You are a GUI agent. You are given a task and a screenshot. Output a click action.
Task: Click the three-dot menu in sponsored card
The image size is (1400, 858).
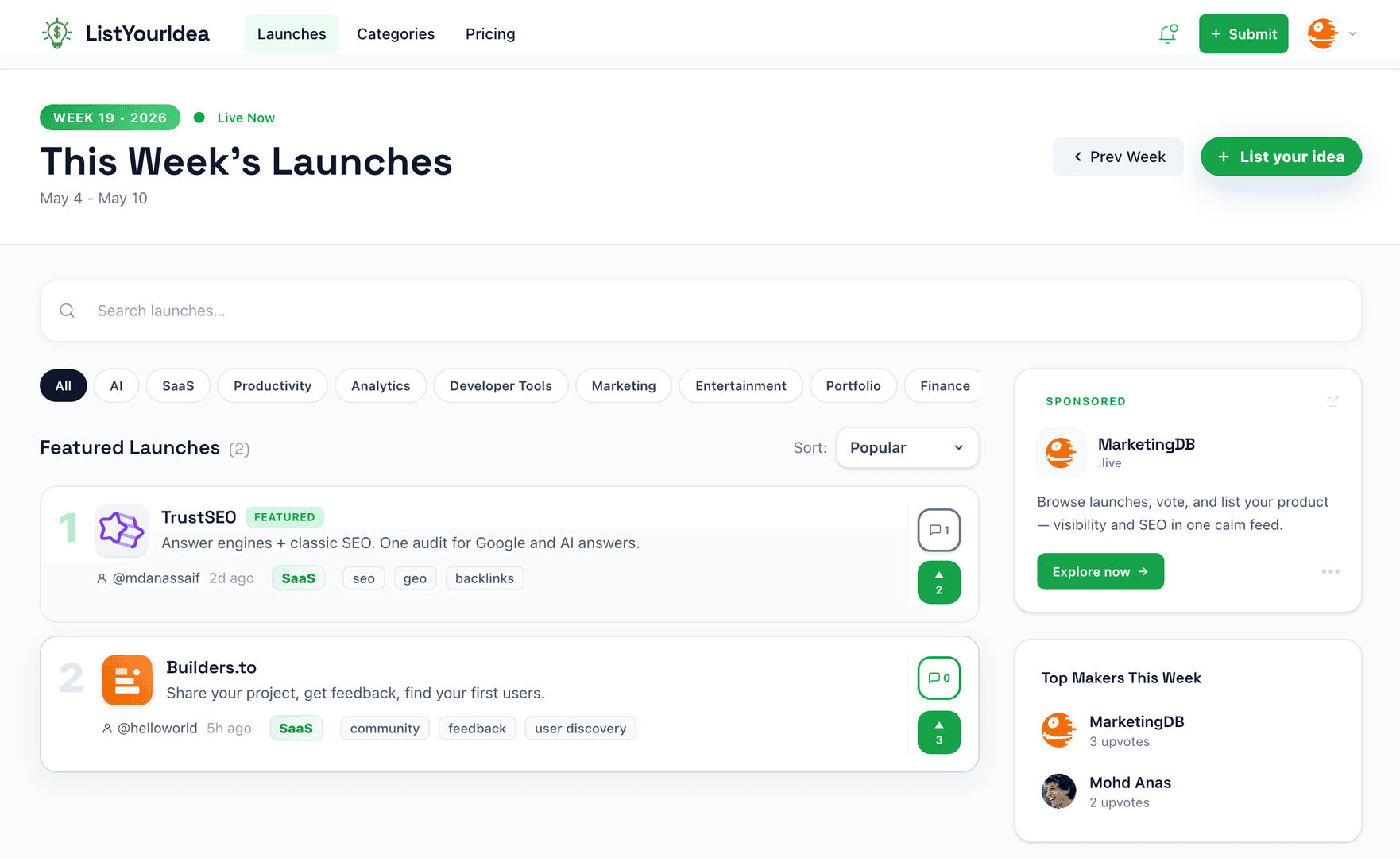(1331, 571)
